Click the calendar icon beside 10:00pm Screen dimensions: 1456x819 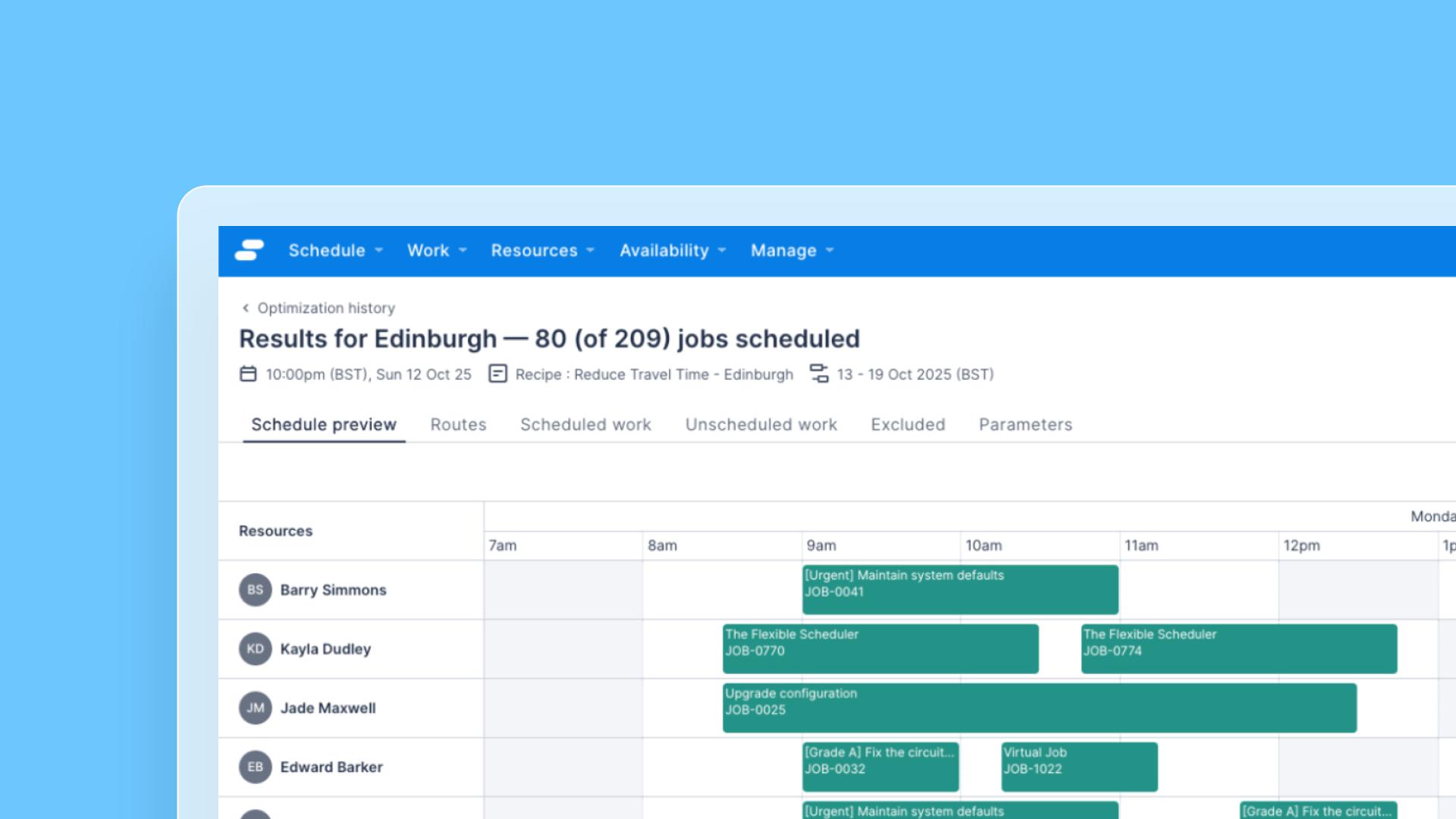click(248, 374)
